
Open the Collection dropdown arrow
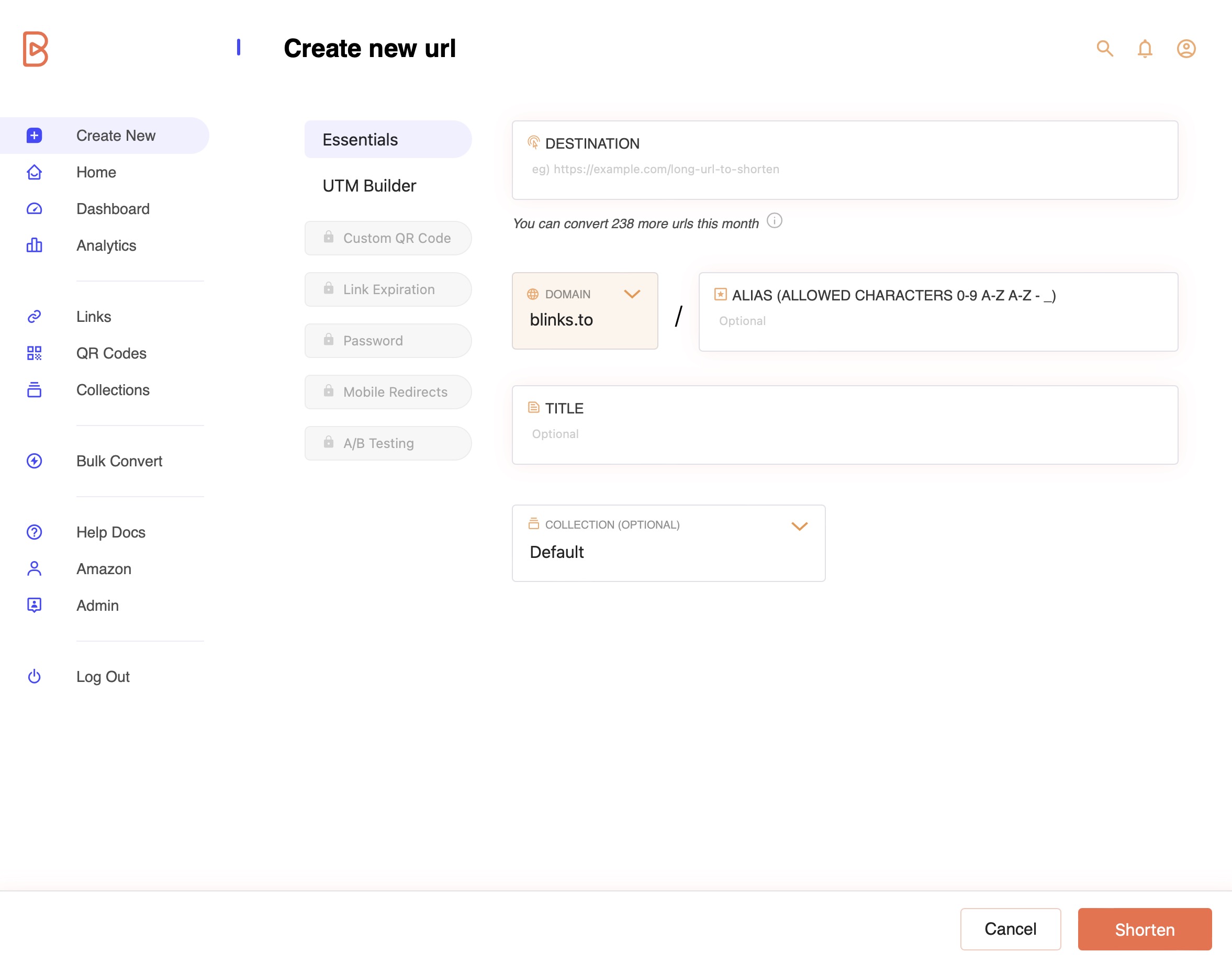coord(799,527)
